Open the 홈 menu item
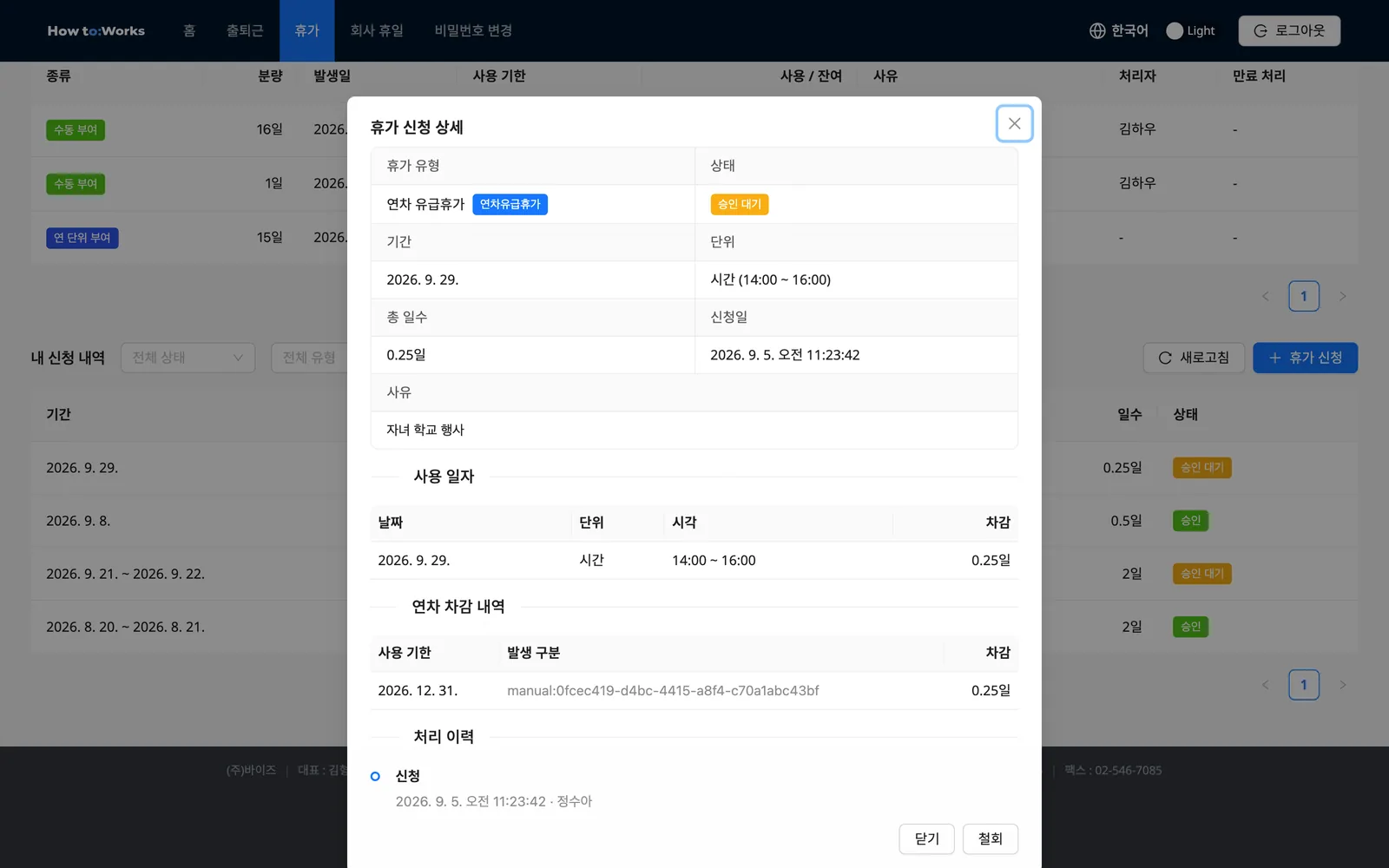Screen dimensions: 1389x868 [189, 30]
